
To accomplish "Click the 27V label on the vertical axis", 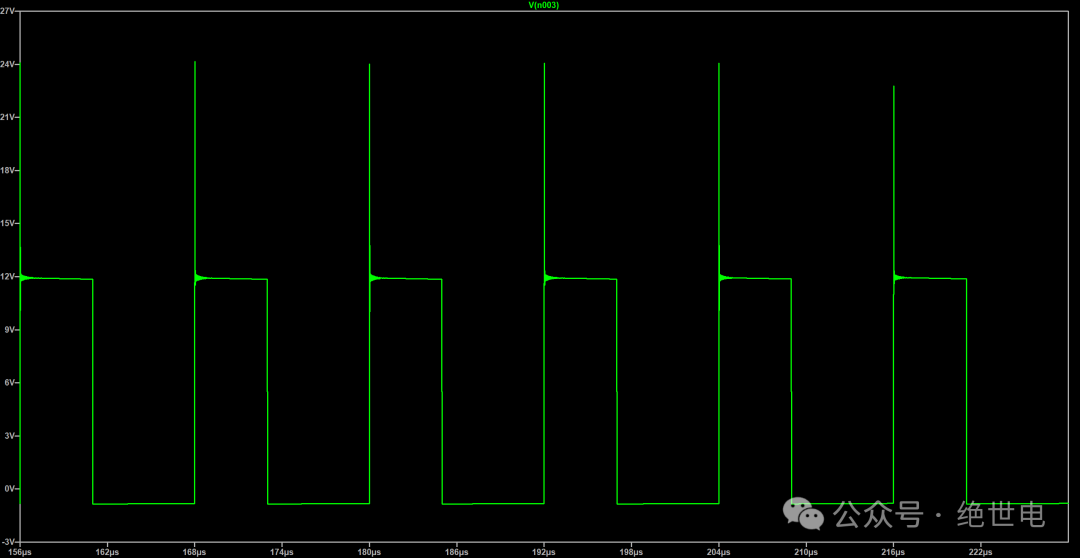I will (x=9, y=12).
